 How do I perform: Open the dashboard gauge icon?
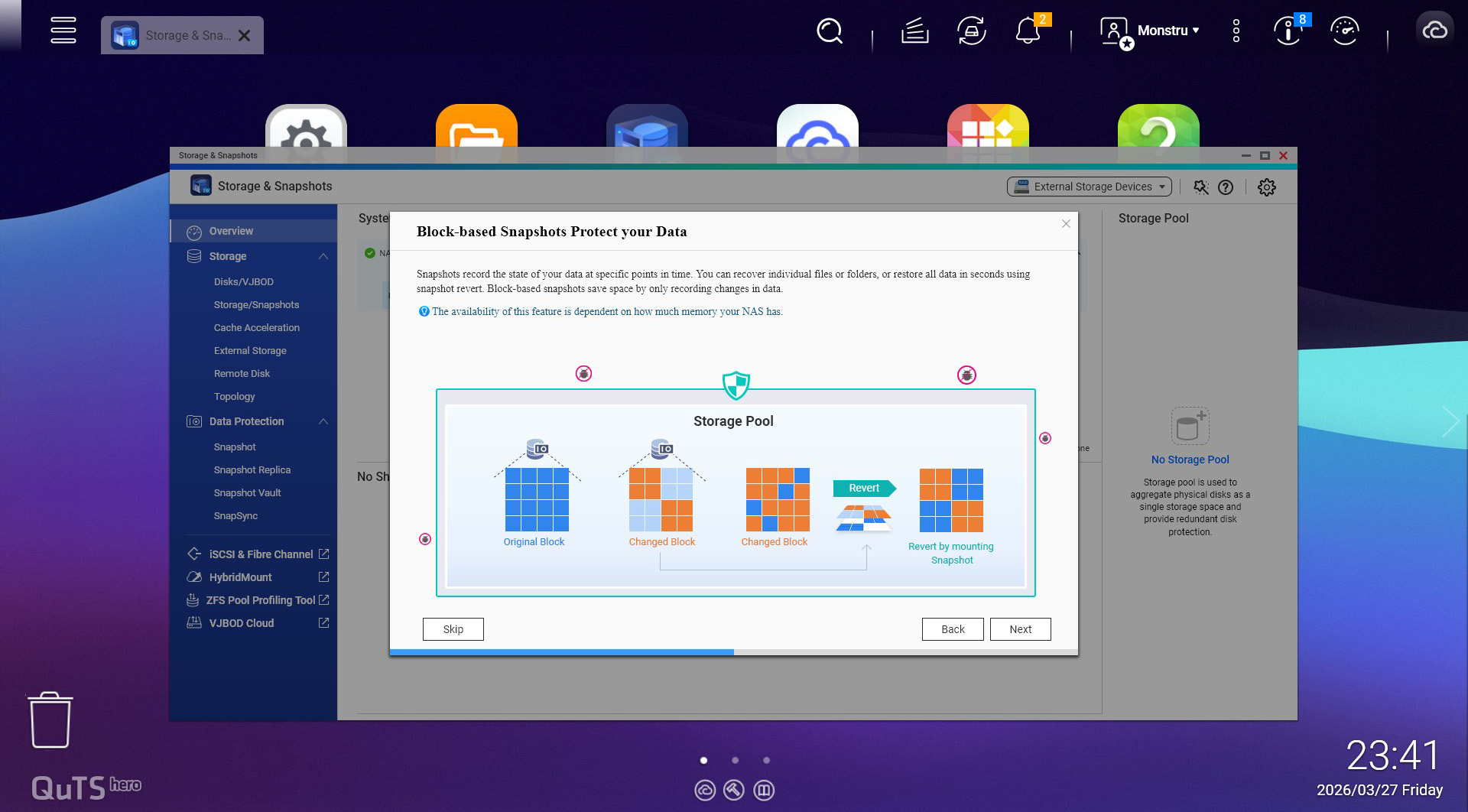pos(1344,31)
